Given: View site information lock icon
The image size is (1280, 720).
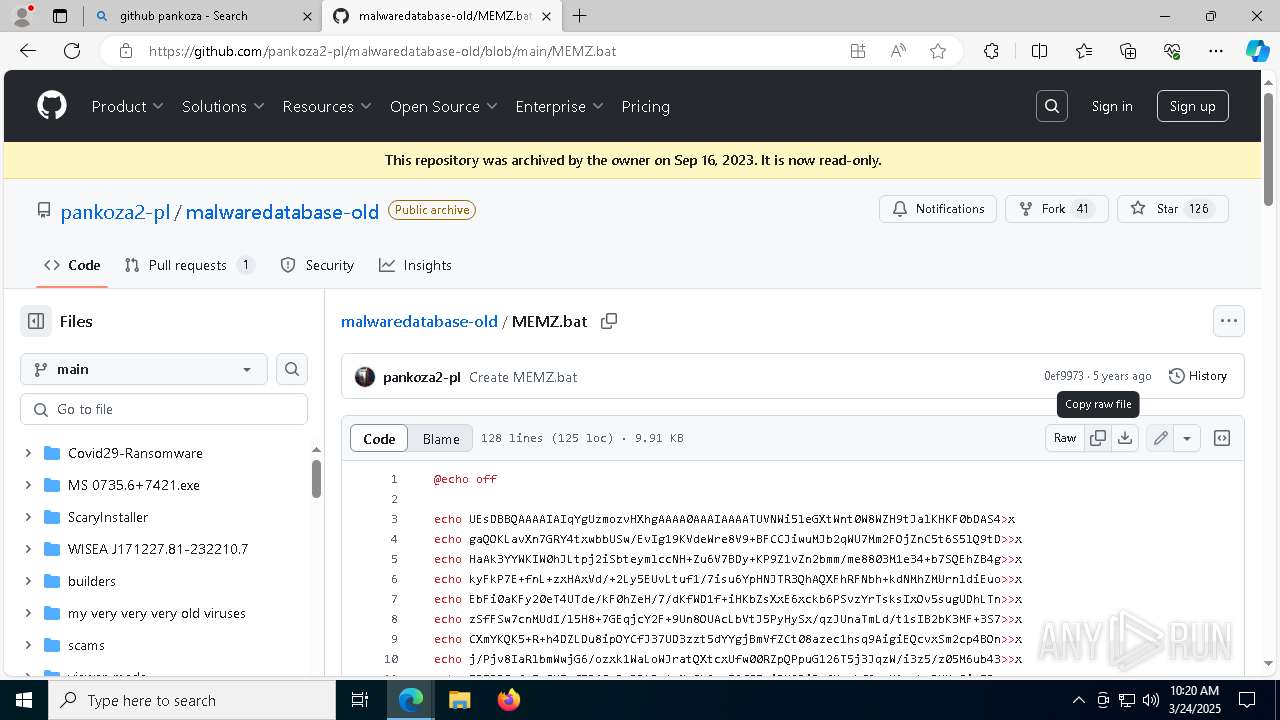Looking at the screenshot, I should point(126,51).
